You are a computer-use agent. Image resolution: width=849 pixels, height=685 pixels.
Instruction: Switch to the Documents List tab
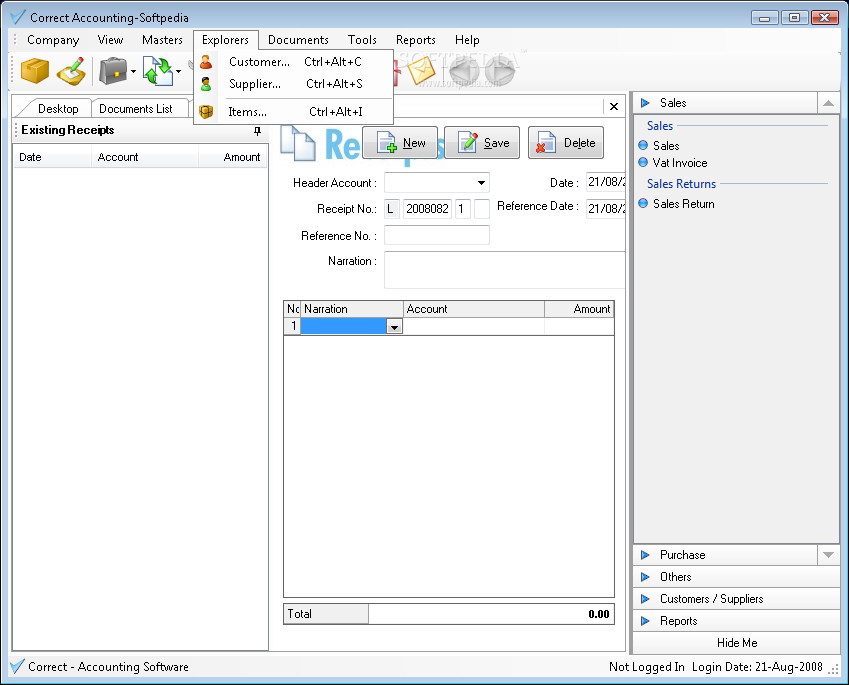tap(136, 109)
